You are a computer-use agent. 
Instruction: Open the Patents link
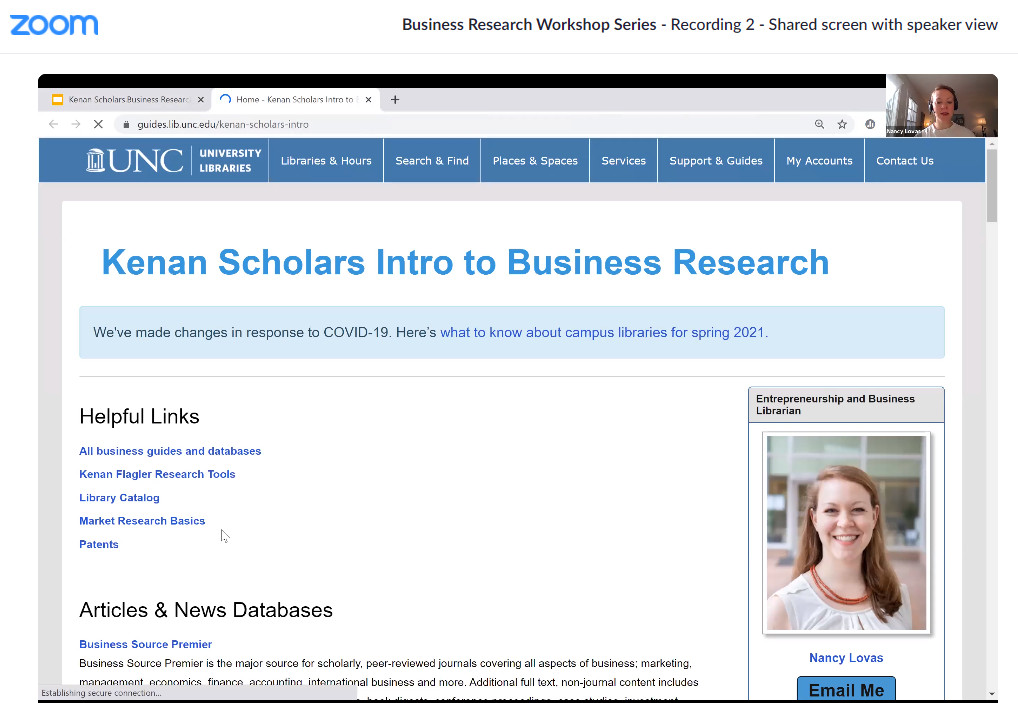point(99,545)
